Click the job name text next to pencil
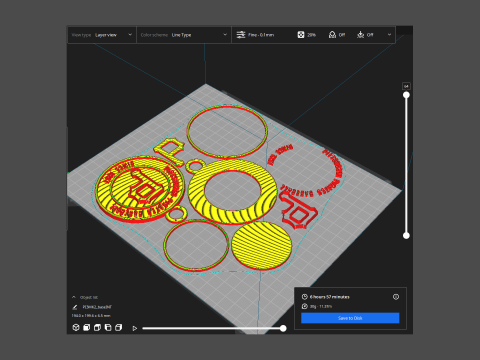 [97, 307]
